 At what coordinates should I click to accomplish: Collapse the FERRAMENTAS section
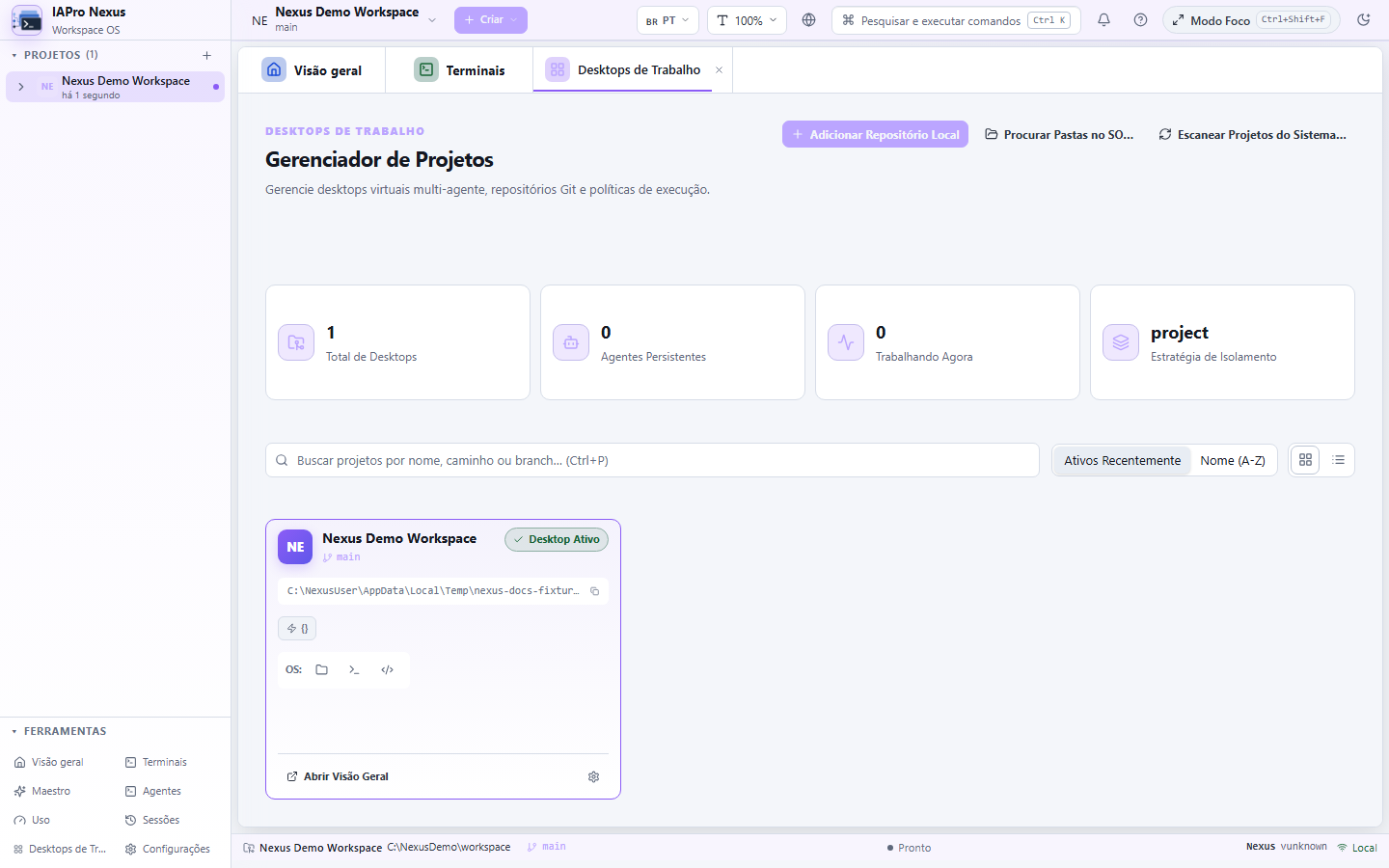58,731
